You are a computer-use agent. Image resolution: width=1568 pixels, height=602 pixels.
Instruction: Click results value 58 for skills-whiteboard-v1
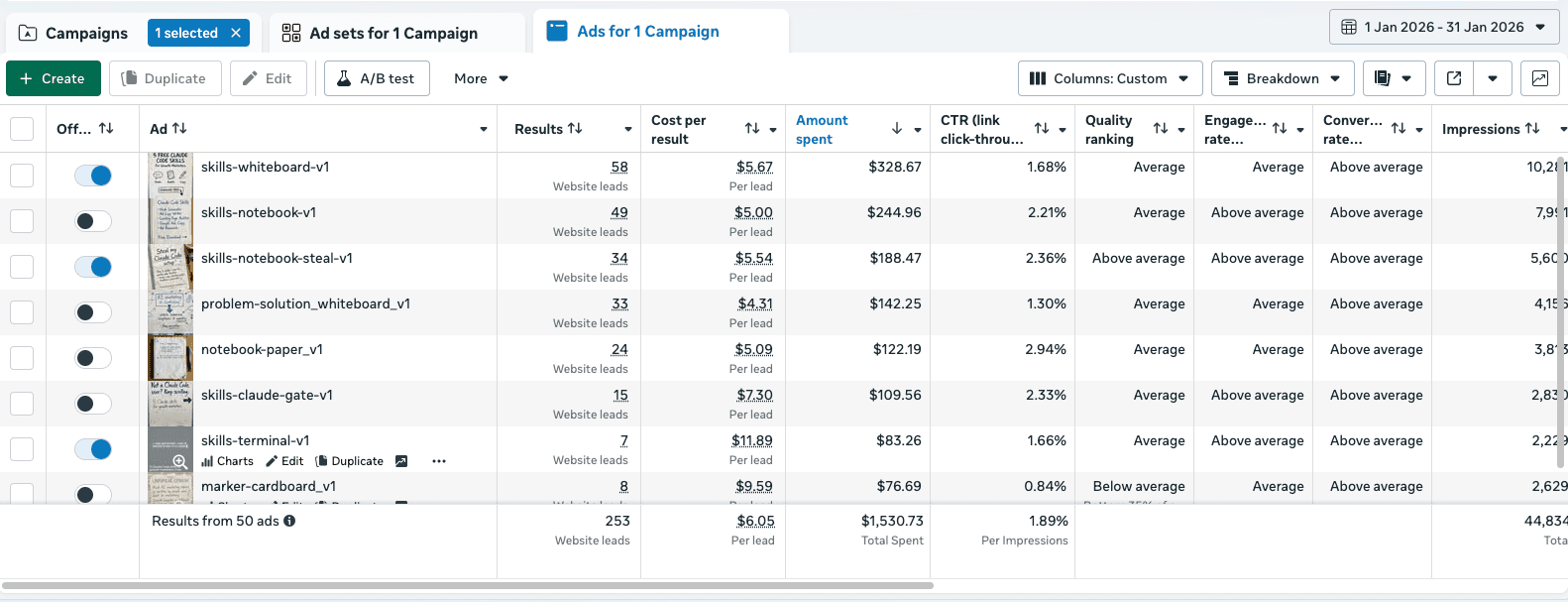[619, 167]
